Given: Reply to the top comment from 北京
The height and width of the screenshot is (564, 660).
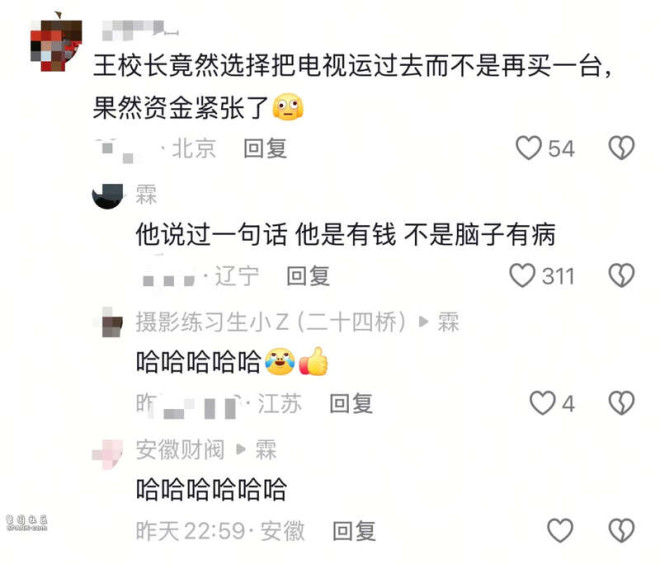Looking at the screenshot, I should [265, 149].
